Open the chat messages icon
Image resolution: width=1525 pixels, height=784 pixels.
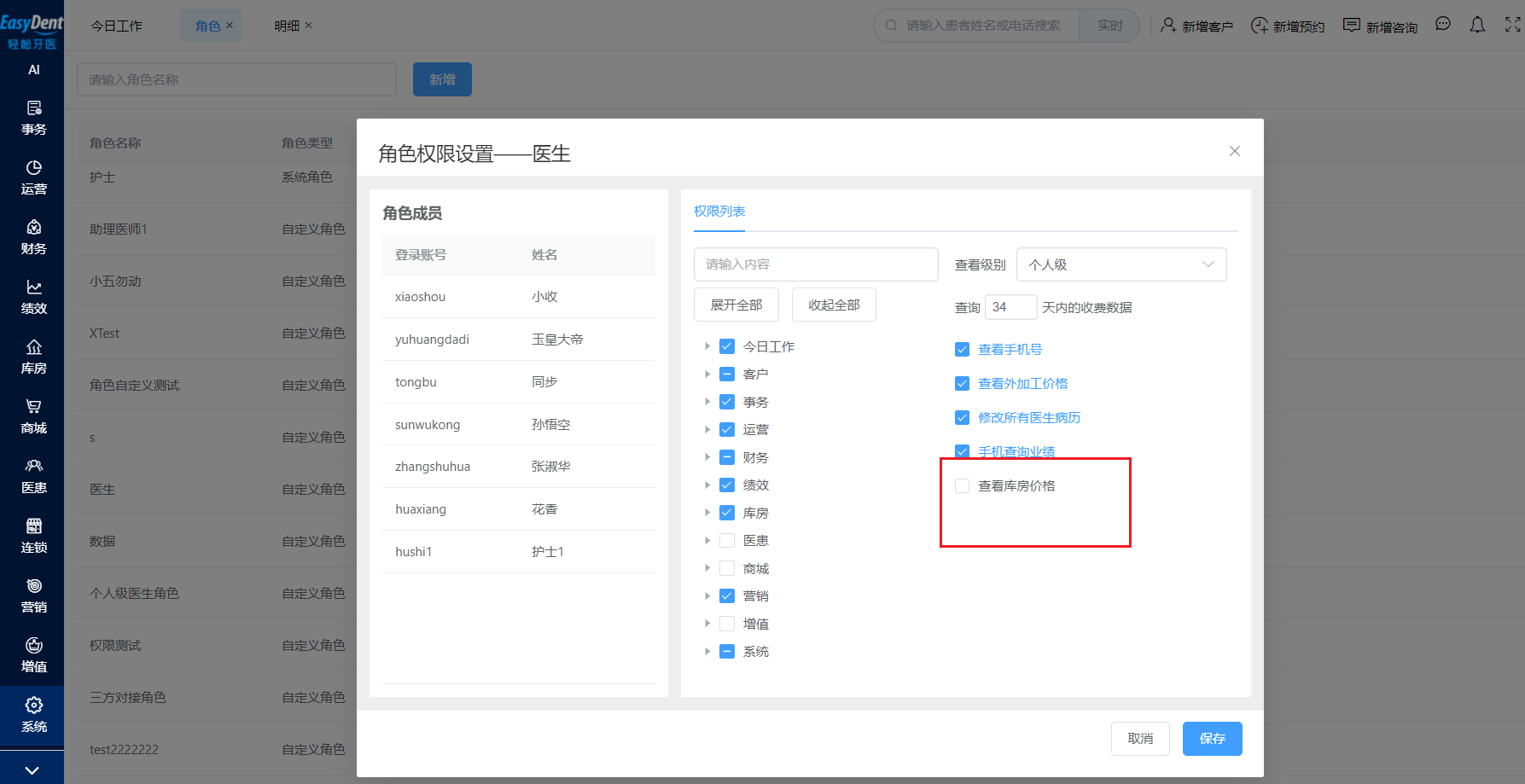[x=1443, y=25]
